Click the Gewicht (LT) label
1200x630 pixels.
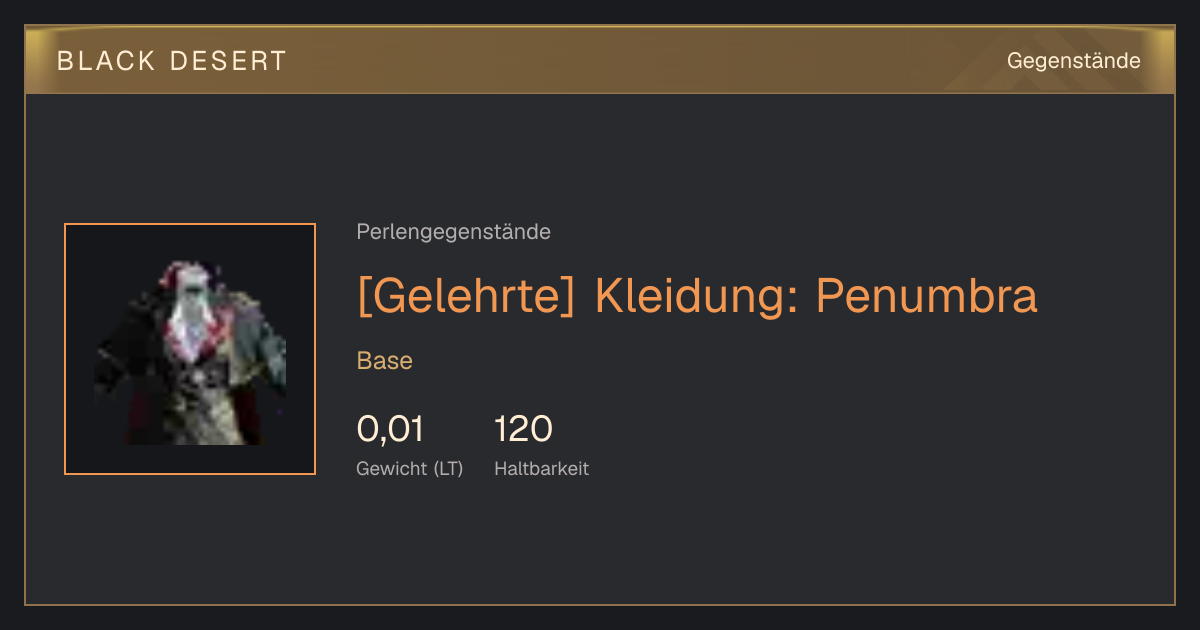click(x=409, y=468)
